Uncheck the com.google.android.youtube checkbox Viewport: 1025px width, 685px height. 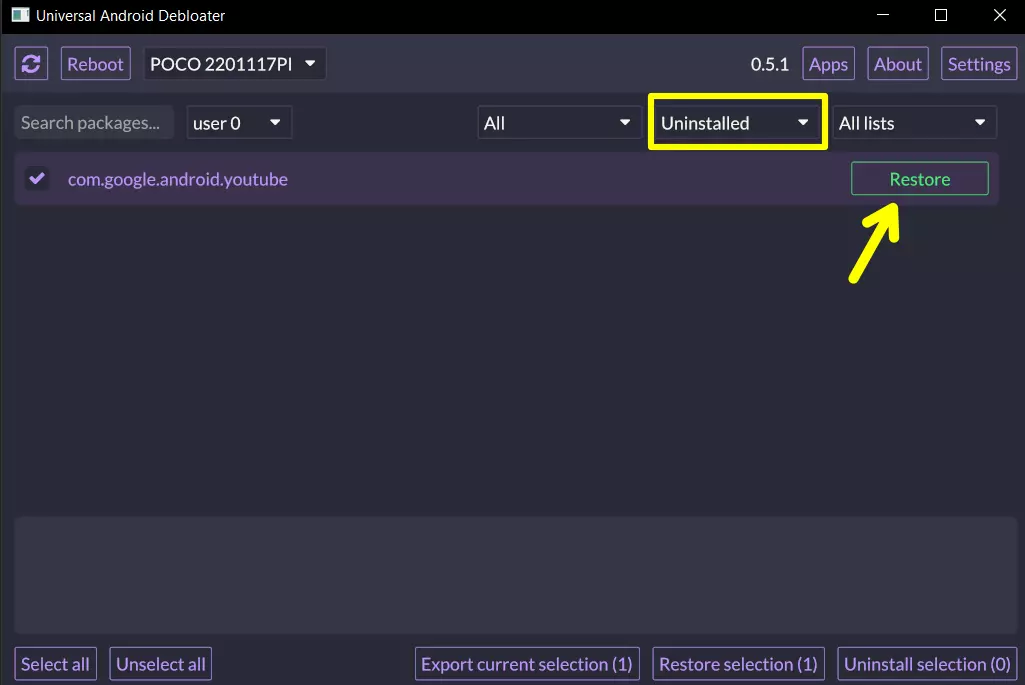(x=37, y=179)
